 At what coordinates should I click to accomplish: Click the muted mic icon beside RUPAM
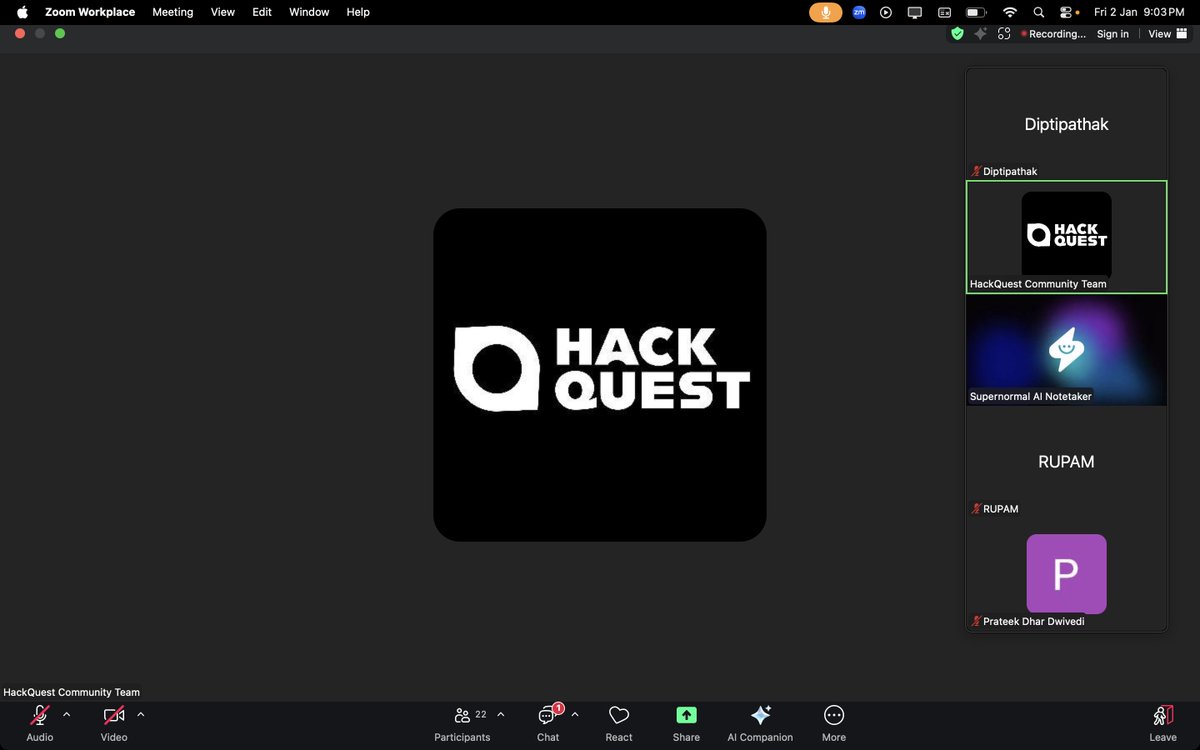[976, 509]
